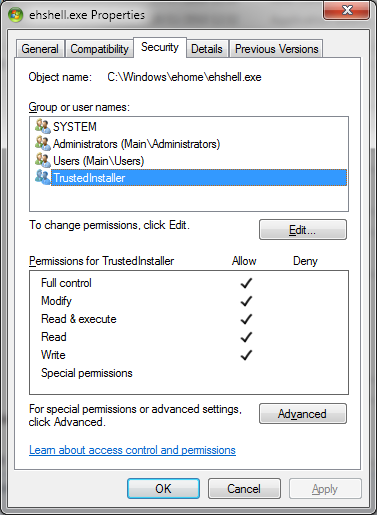Click the Cancel button
Image resolution: width=377 pixels, height=515 pixels.
point(244,489)
